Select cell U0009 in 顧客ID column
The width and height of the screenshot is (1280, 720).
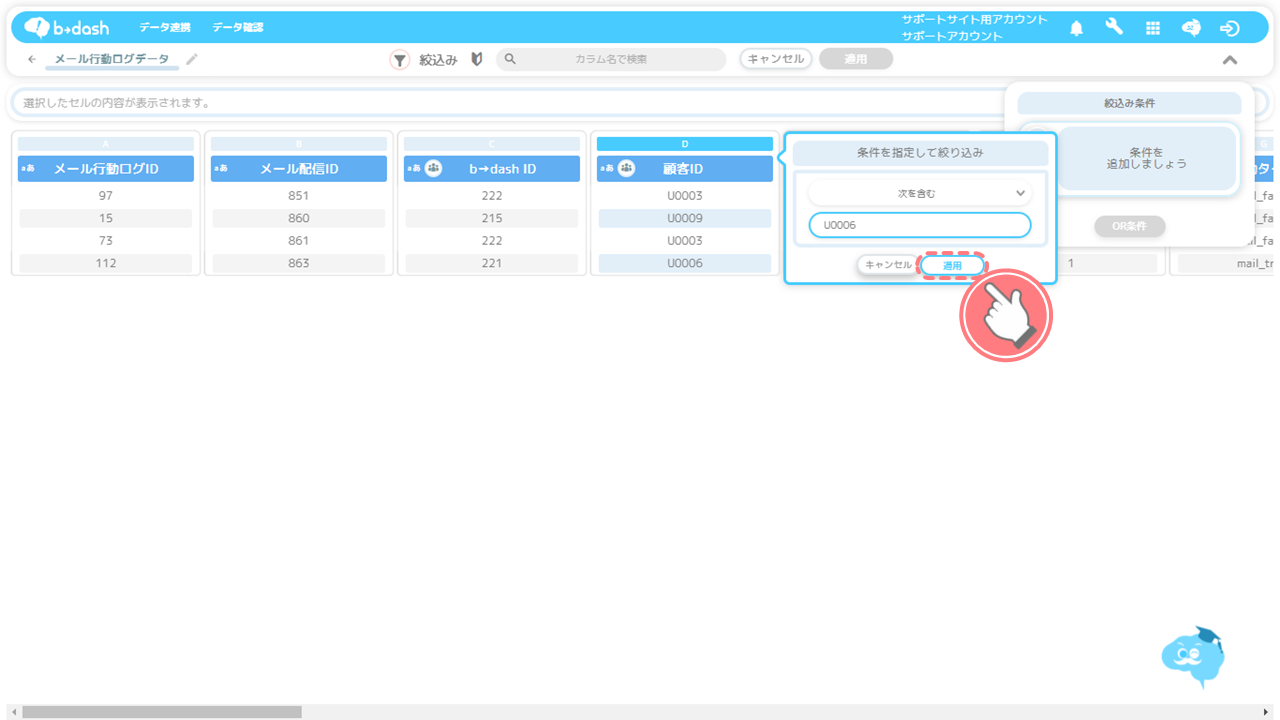[x=685, y=218]
